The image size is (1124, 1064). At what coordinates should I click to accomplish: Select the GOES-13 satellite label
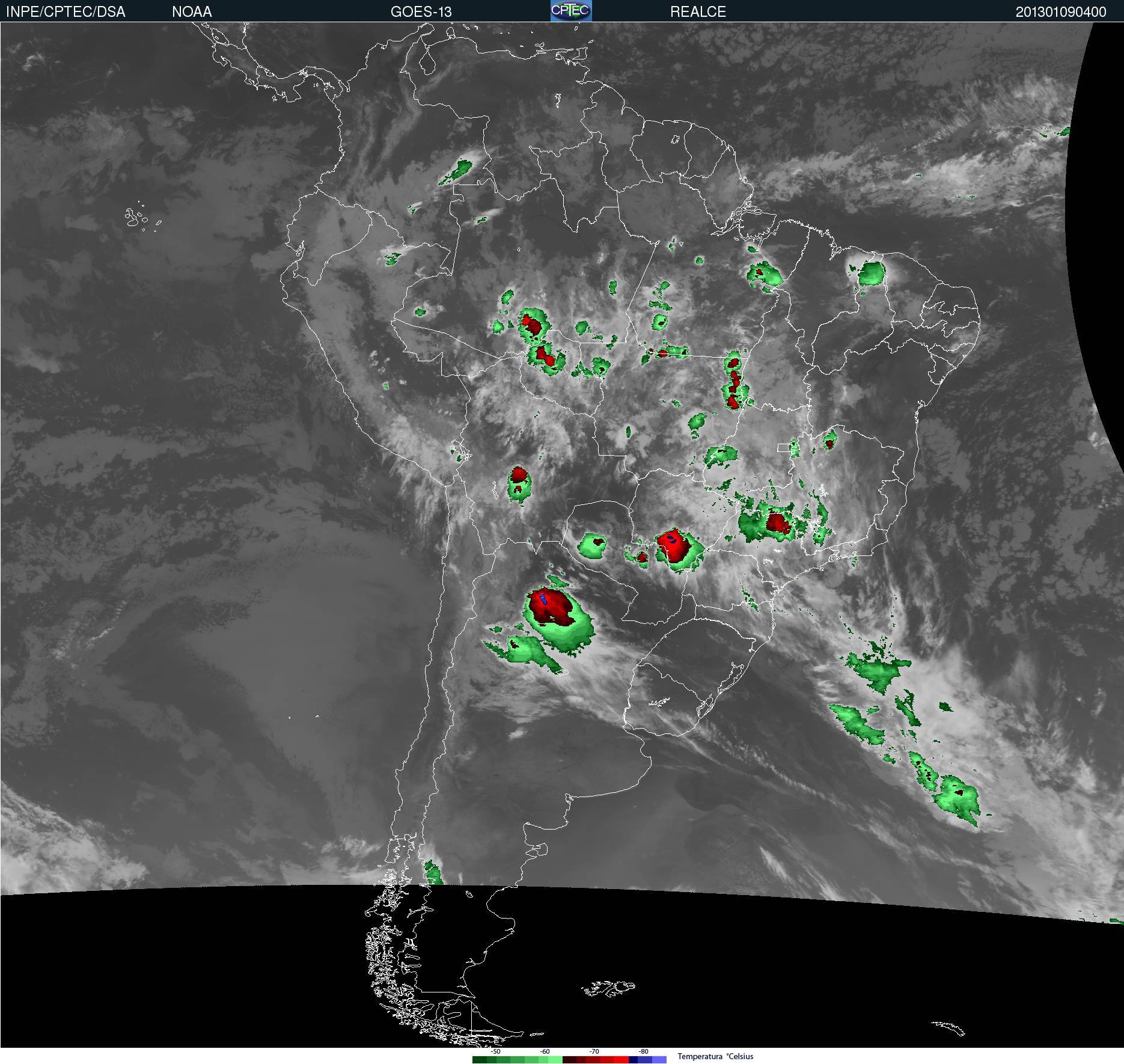(x=421, y=11)
